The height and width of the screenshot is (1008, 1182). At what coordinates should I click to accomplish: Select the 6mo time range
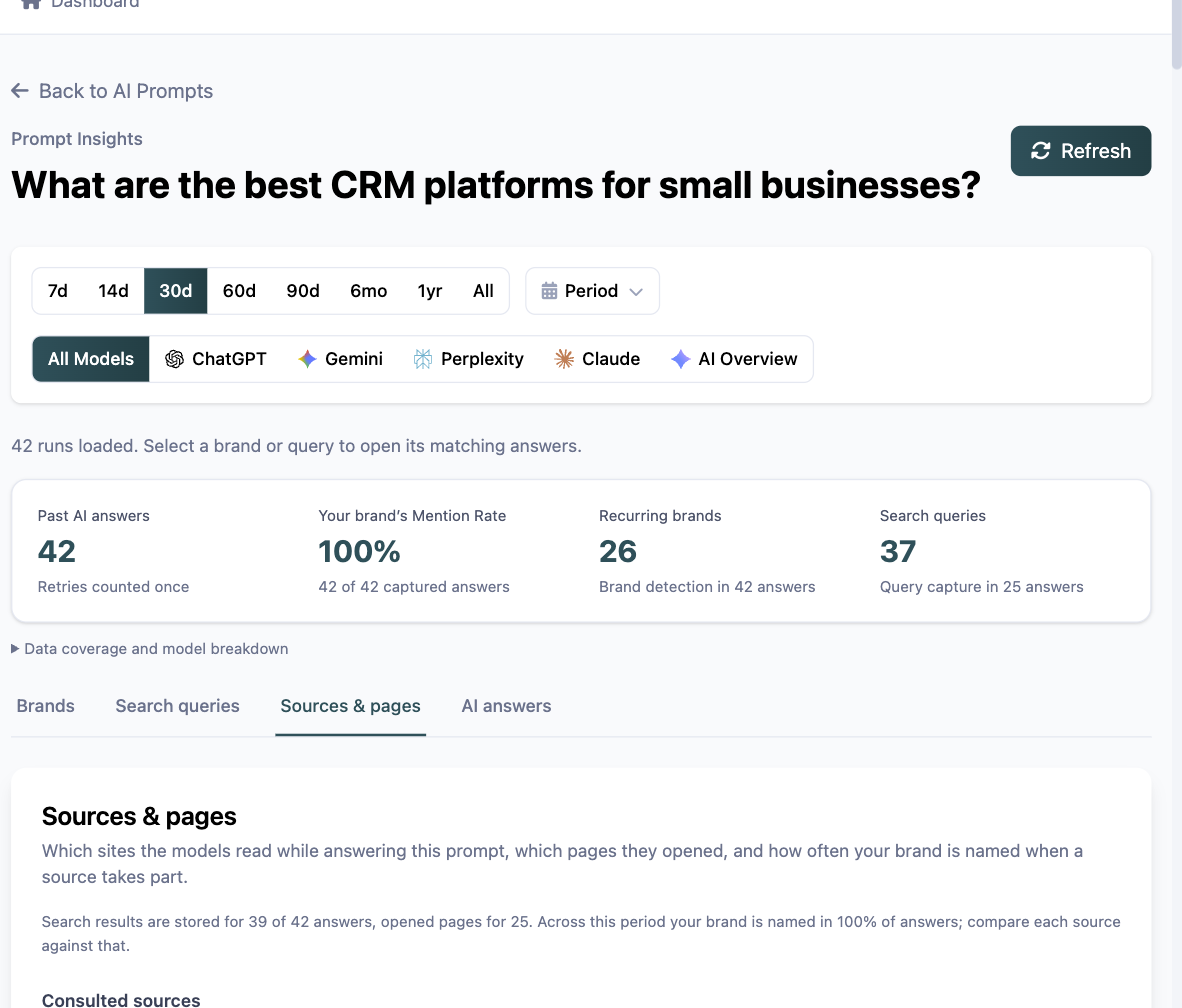click(x=369, y=291)
